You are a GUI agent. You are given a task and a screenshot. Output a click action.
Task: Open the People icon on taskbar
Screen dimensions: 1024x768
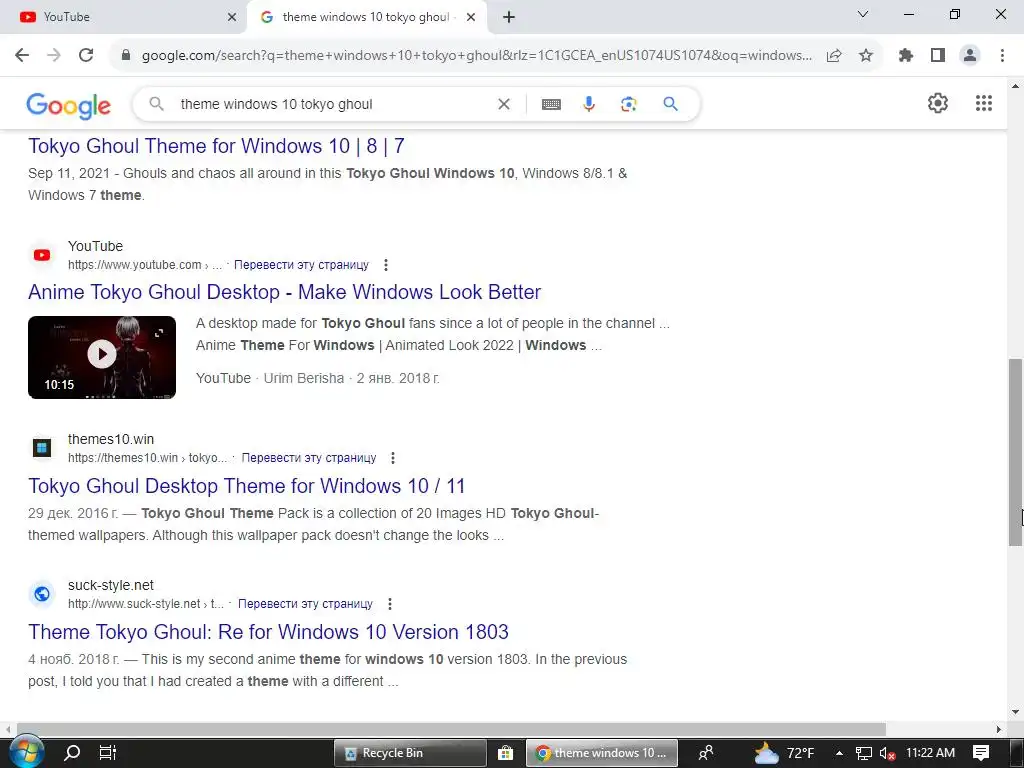[706, 753]
